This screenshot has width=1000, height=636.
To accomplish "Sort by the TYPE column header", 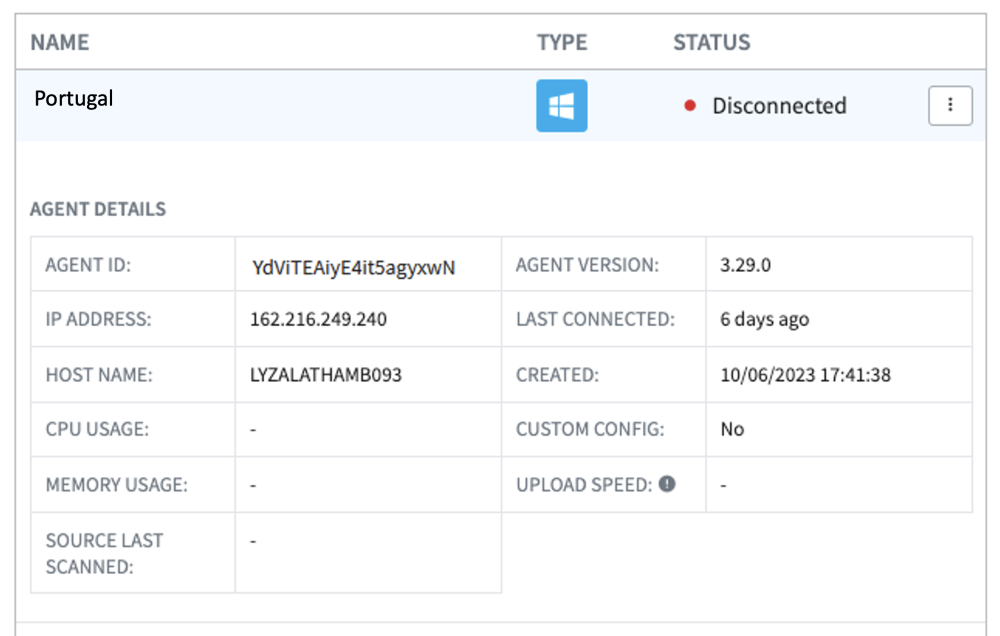I will click(562, 42).
